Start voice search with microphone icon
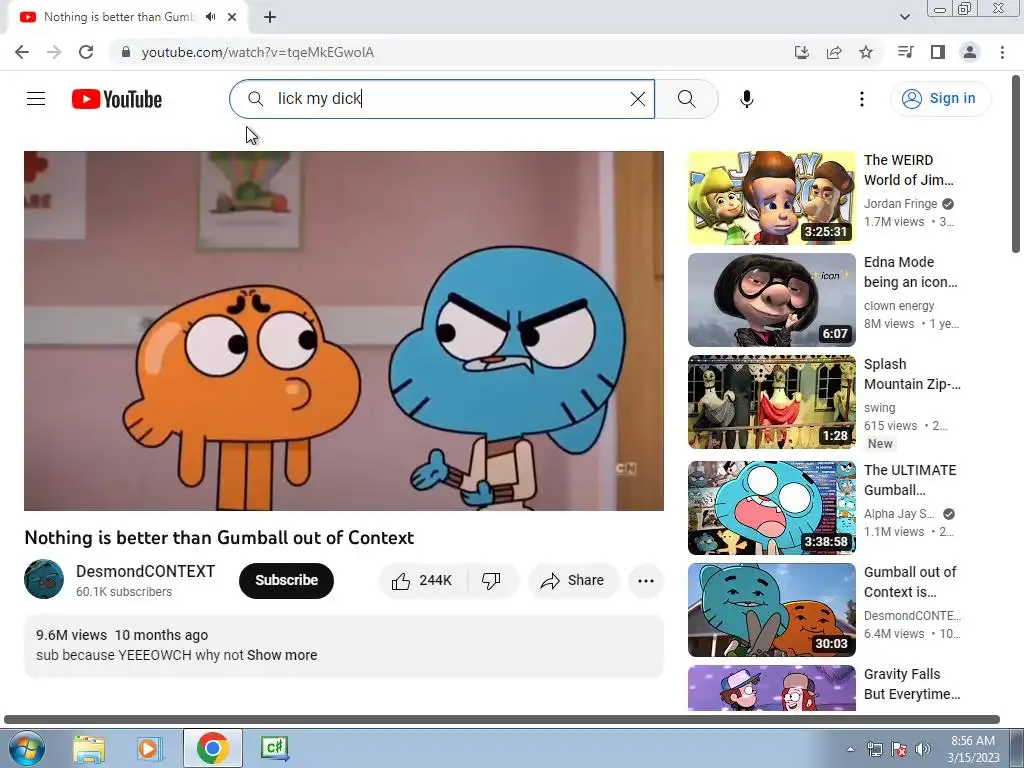This screenshot has height=768, width=1024. click(746, 99)
